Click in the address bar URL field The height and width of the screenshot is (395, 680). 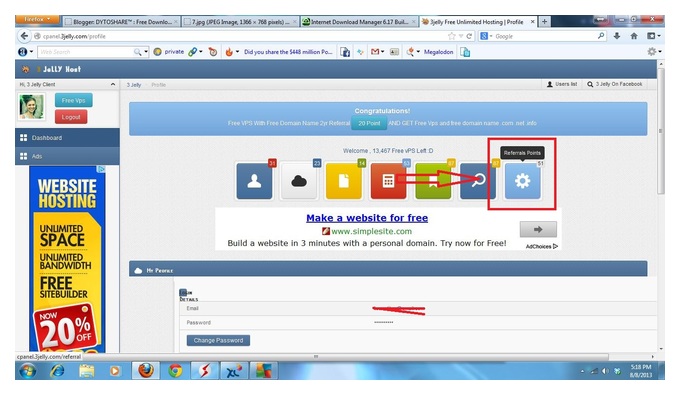tap(243, 36)
